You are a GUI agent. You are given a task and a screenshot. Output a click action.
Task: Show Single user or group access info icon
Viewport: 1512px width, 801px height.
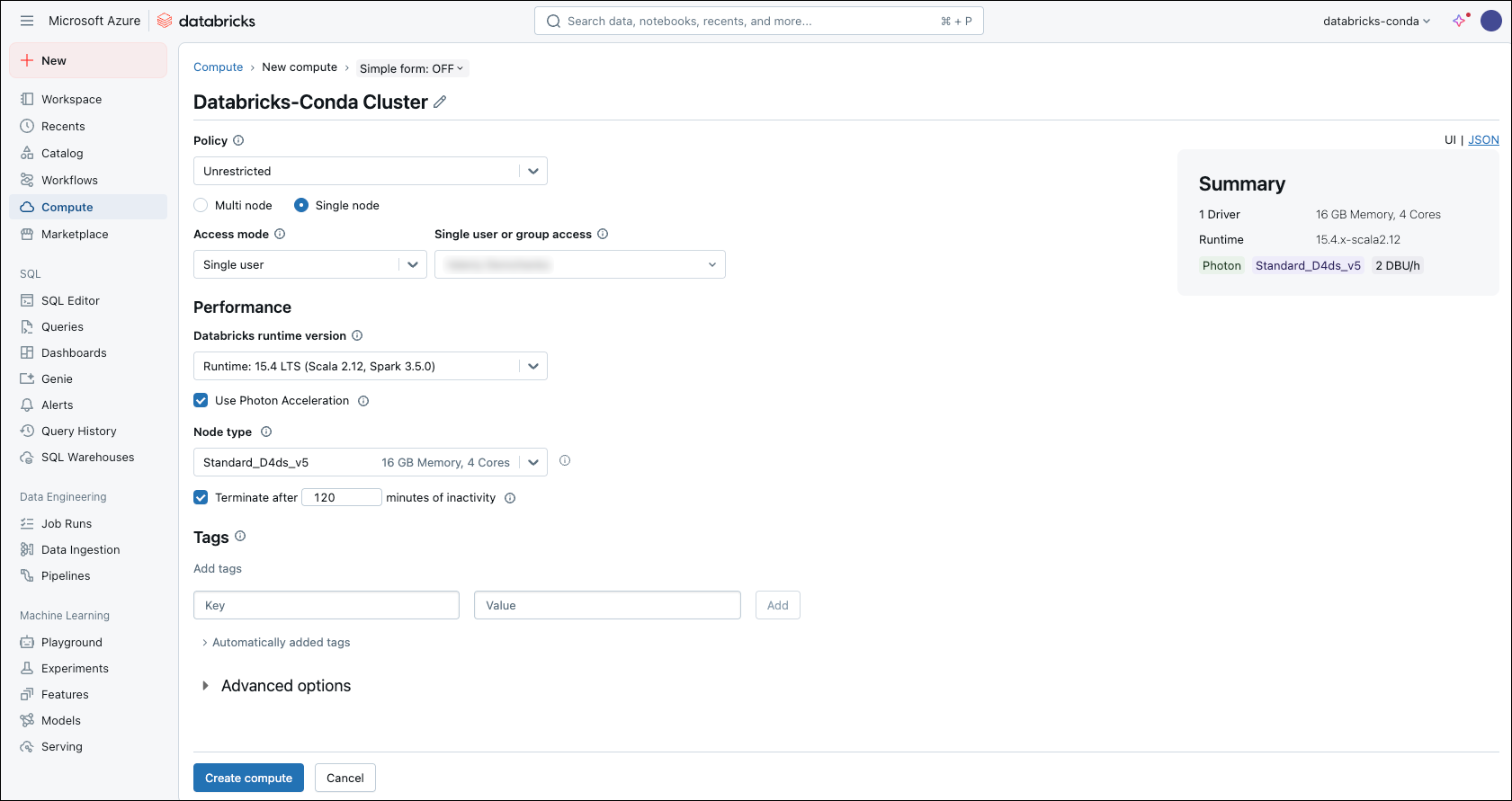click(603, 234)
